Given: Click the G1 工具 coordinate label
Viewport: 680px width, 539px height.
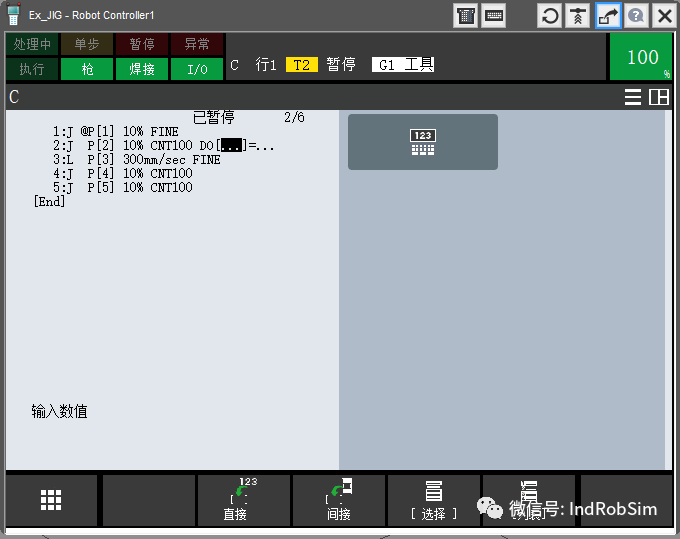Looking at the screenshot, I should click(403, 65).
